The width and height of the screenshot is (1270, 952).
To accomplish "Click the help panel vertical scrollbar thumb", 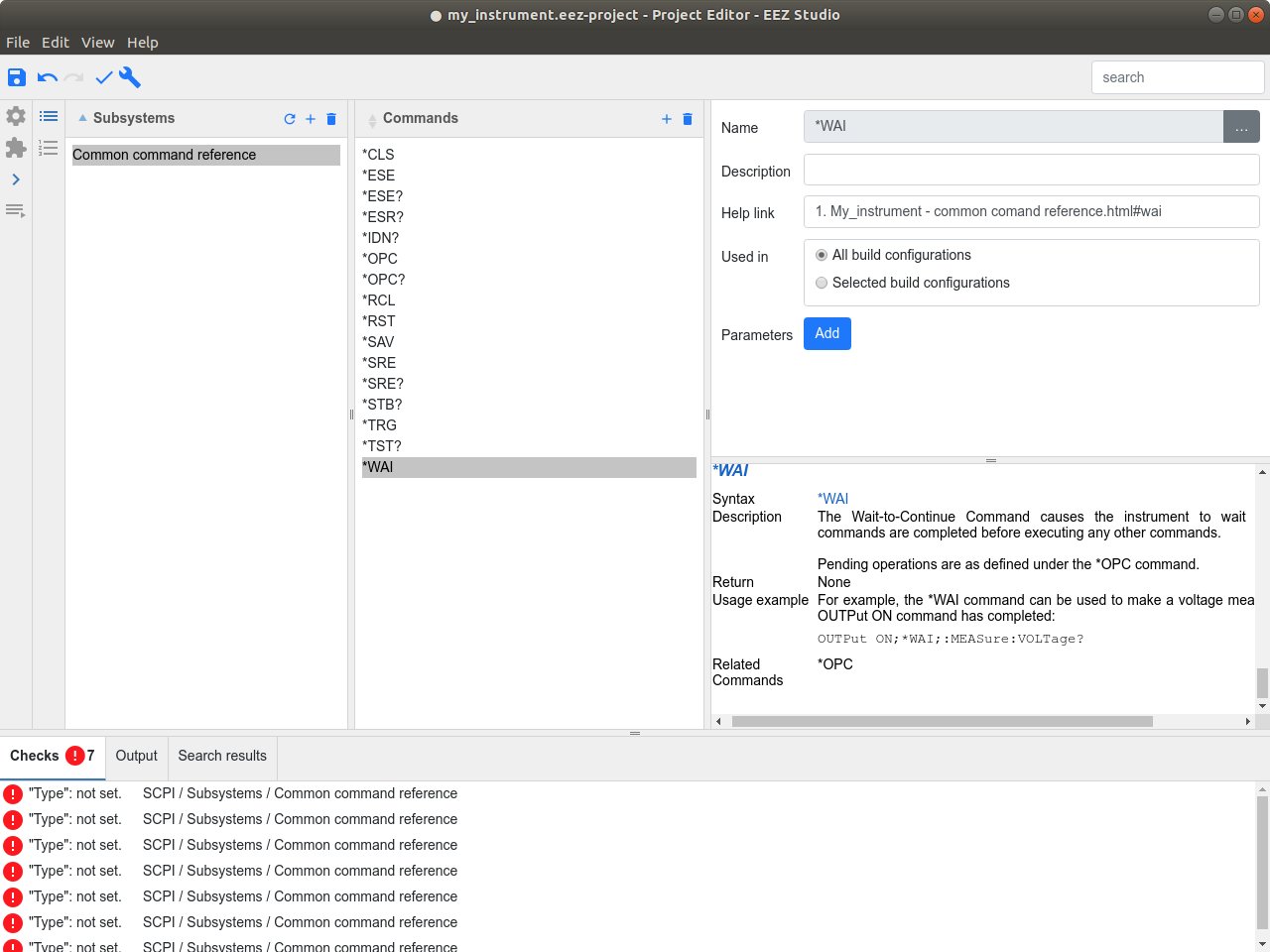I will click(1262, 683).
